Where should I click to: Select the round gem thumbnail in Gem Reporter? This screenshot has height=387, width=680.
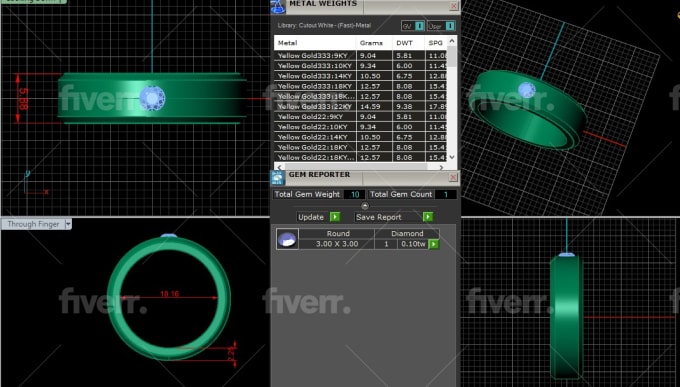pos(287,239)
